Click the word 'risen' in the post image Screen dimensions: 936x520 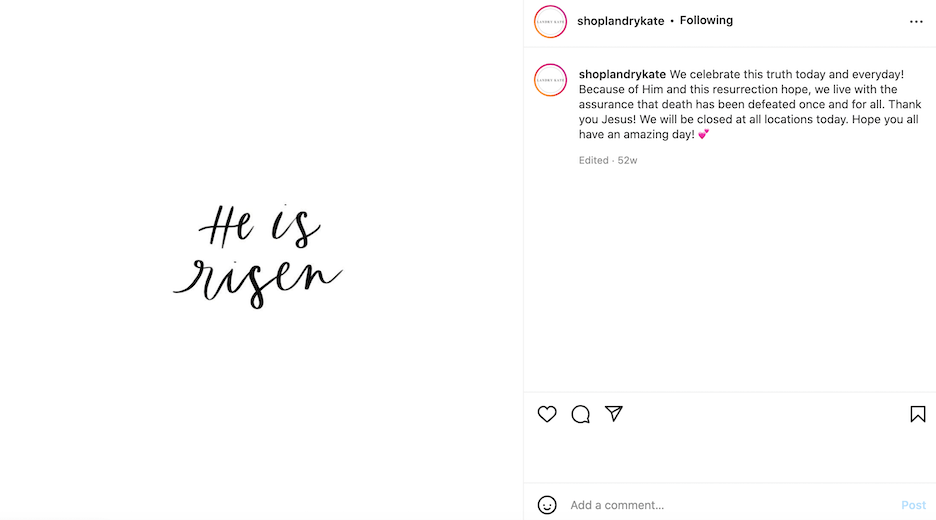pyautogui.click(x=258, y=281)
